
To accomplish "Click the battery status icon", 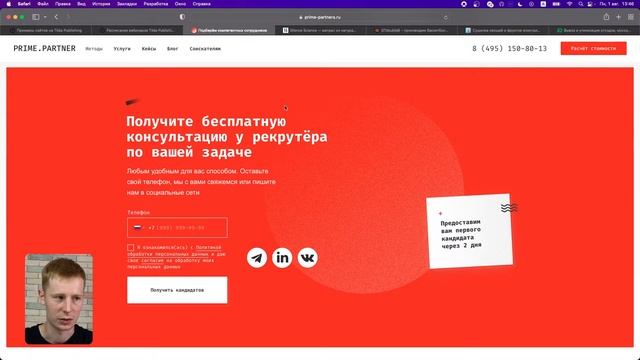I will tap(556, 4).
